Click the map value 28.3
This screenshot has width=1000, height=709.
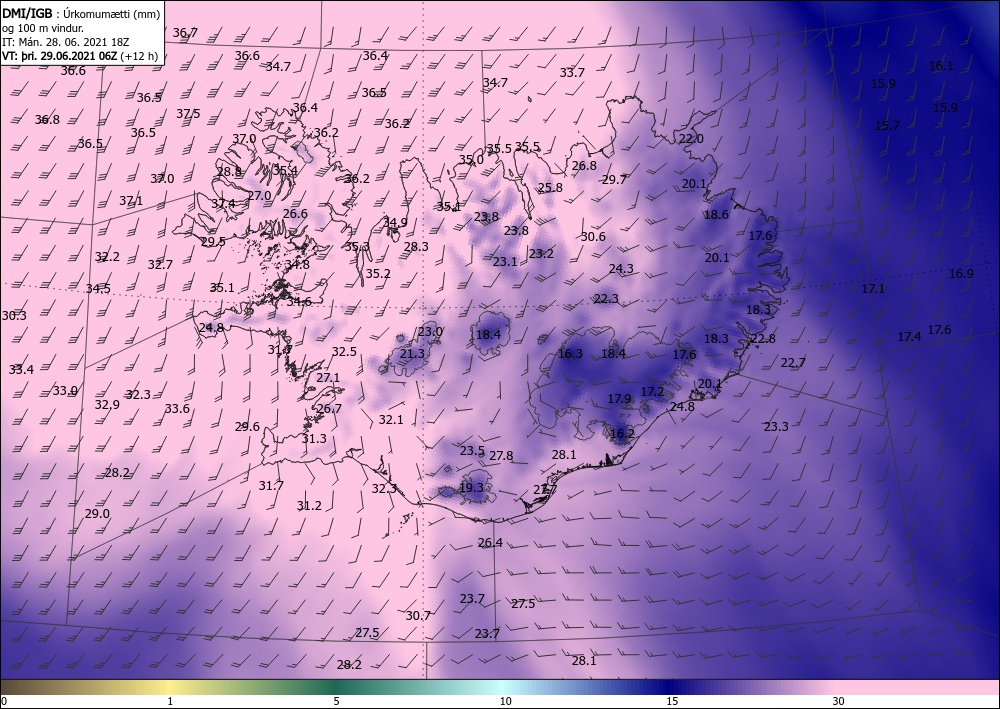(x=416, y=247)
